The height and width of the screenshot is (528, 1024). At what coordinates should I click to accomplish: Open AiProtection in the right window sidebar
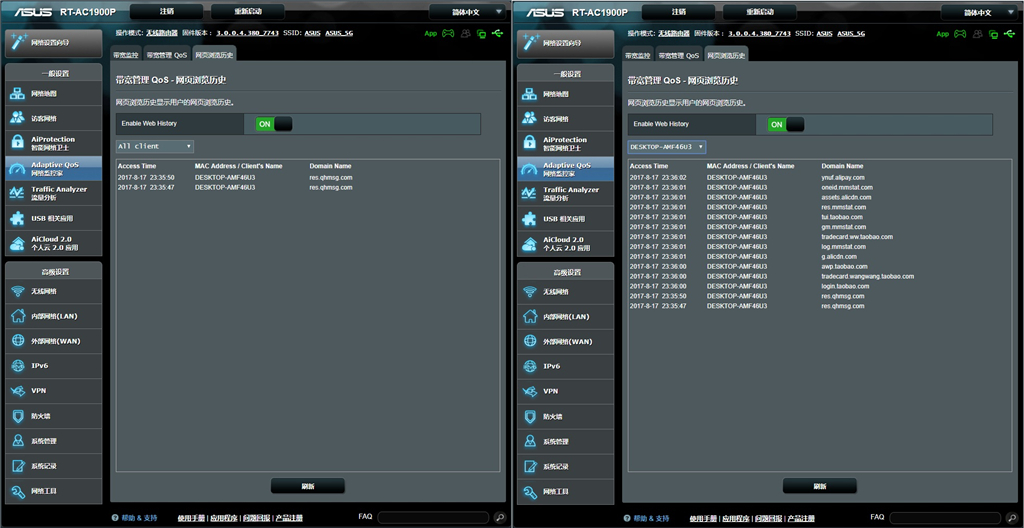(566, 144)
